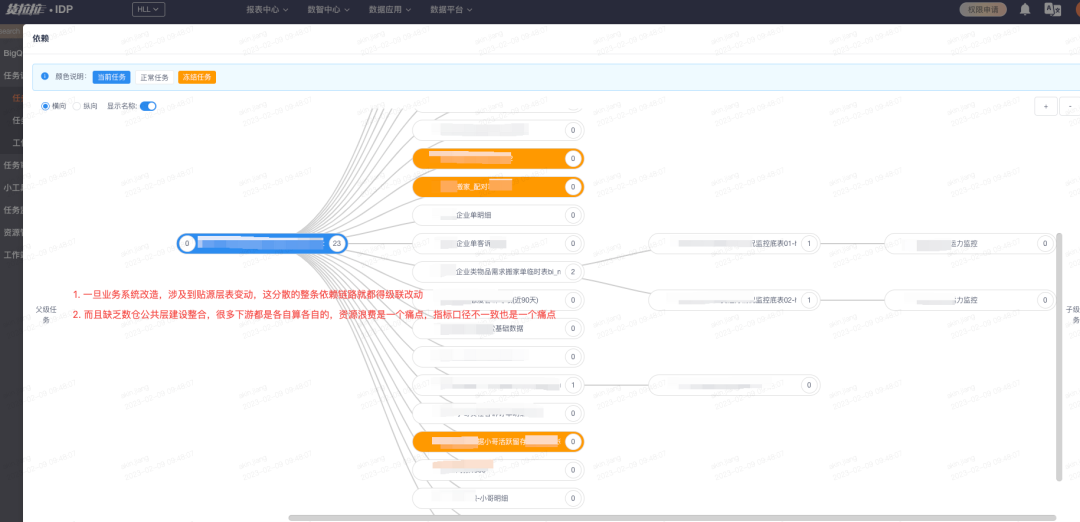Click the notification bell icon
Viewport: 1080px width, 522px height.
coord(1025,9)
